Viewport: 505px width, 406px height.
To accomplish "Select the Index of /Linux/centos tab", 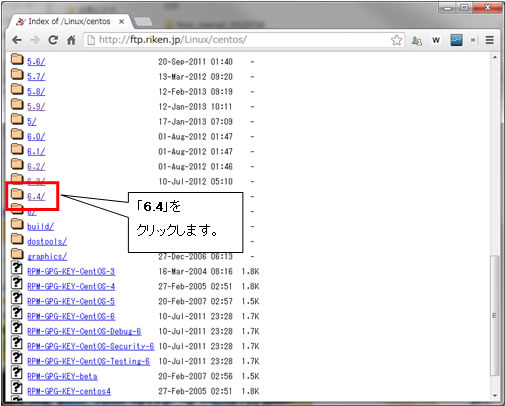I will pos(69,21).
